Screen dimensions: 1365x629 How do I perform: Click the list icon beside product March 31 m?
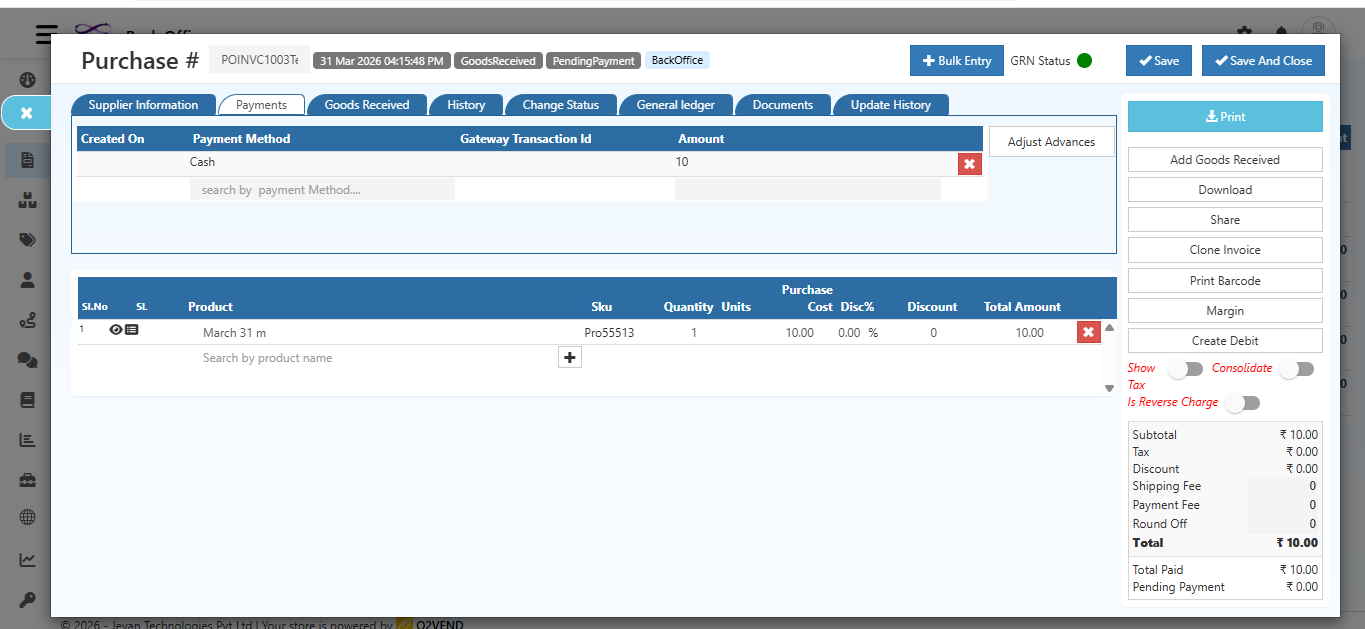pos(132,330)
